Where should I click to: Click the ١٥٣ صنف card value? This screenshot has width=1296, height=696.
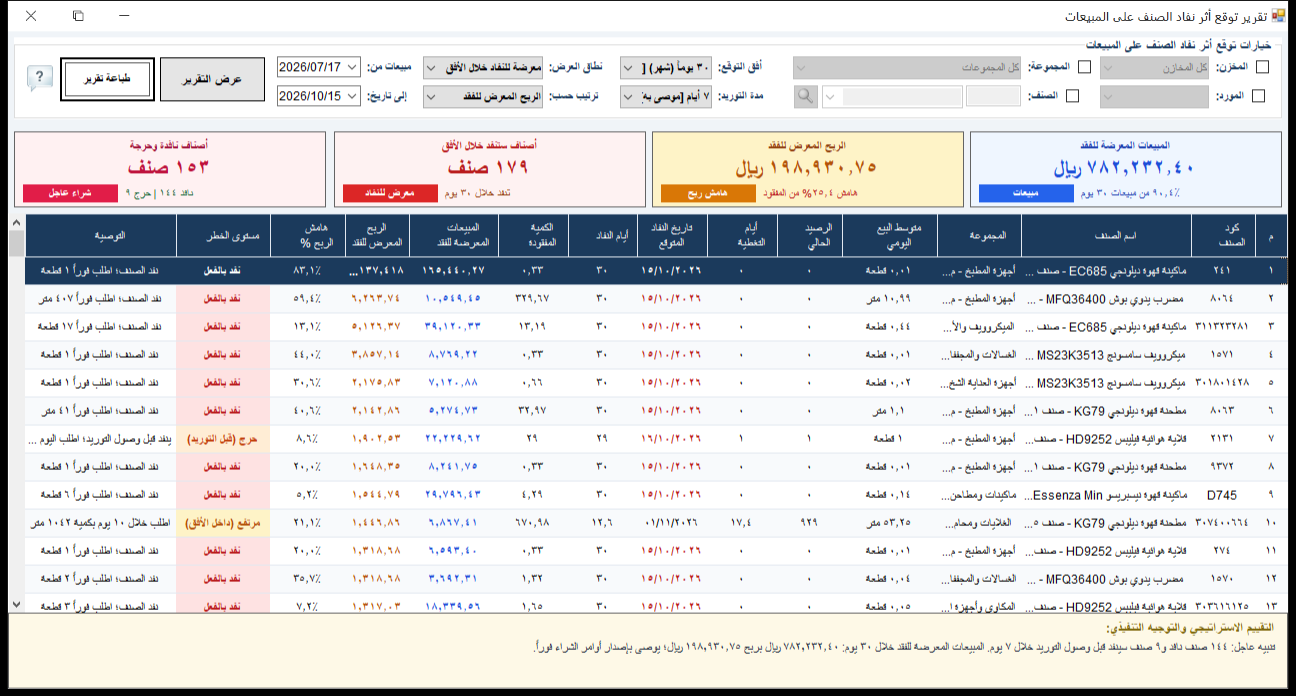point(168,167)
